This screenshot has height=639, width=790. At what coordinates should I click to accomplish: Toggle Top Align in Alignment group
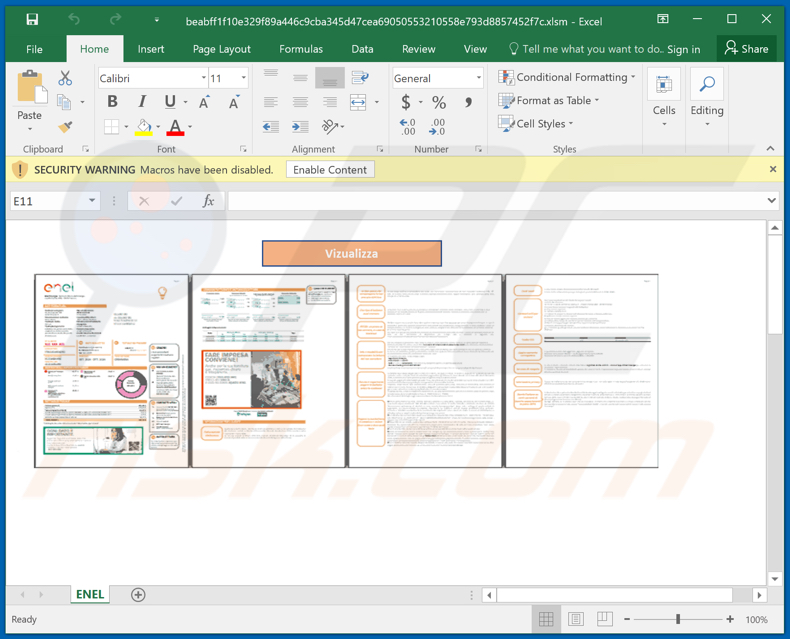point(271,74)
